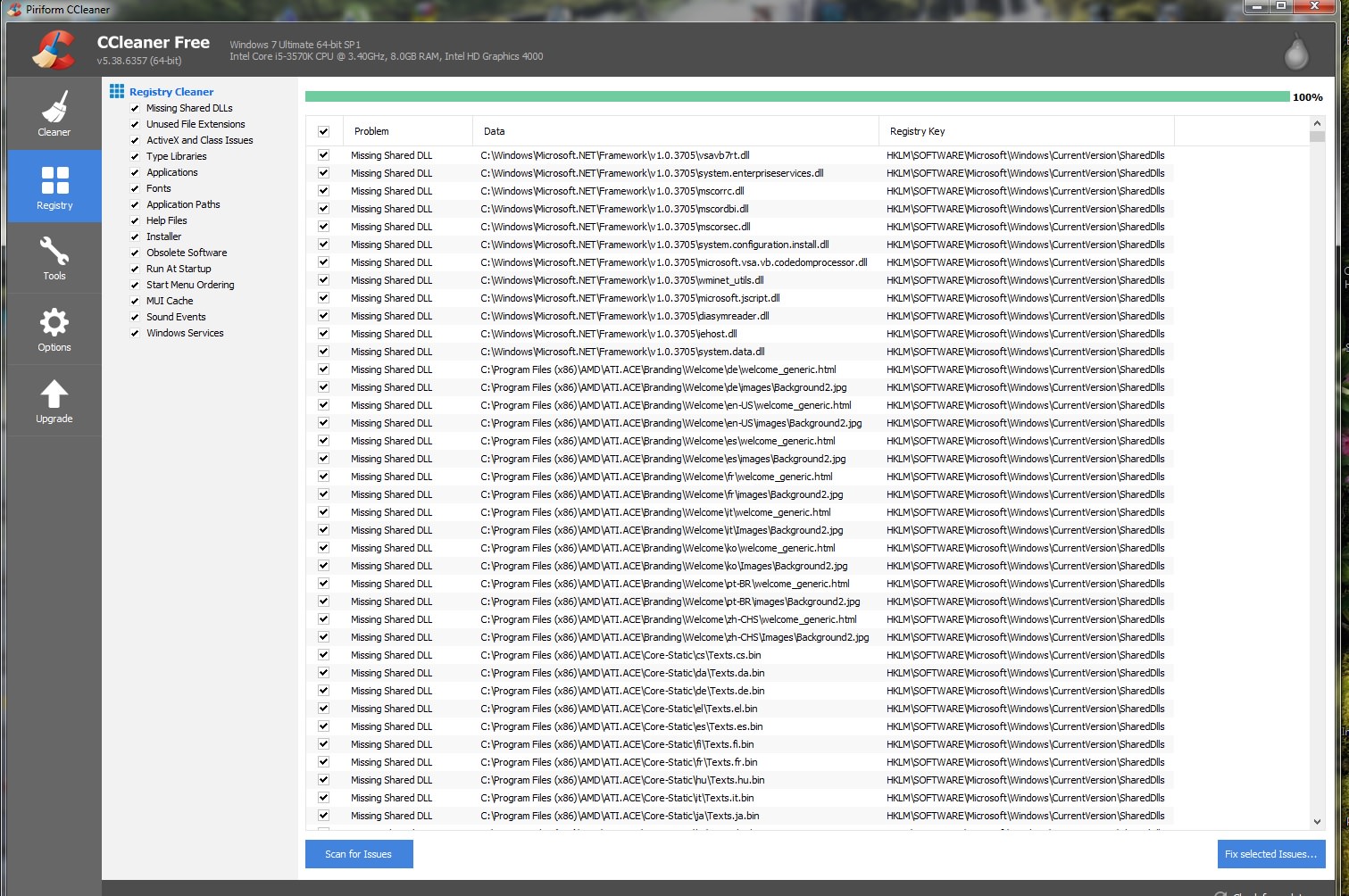
Task: Disable the Type Libraries scan option
Action: (x=135, y=157)
